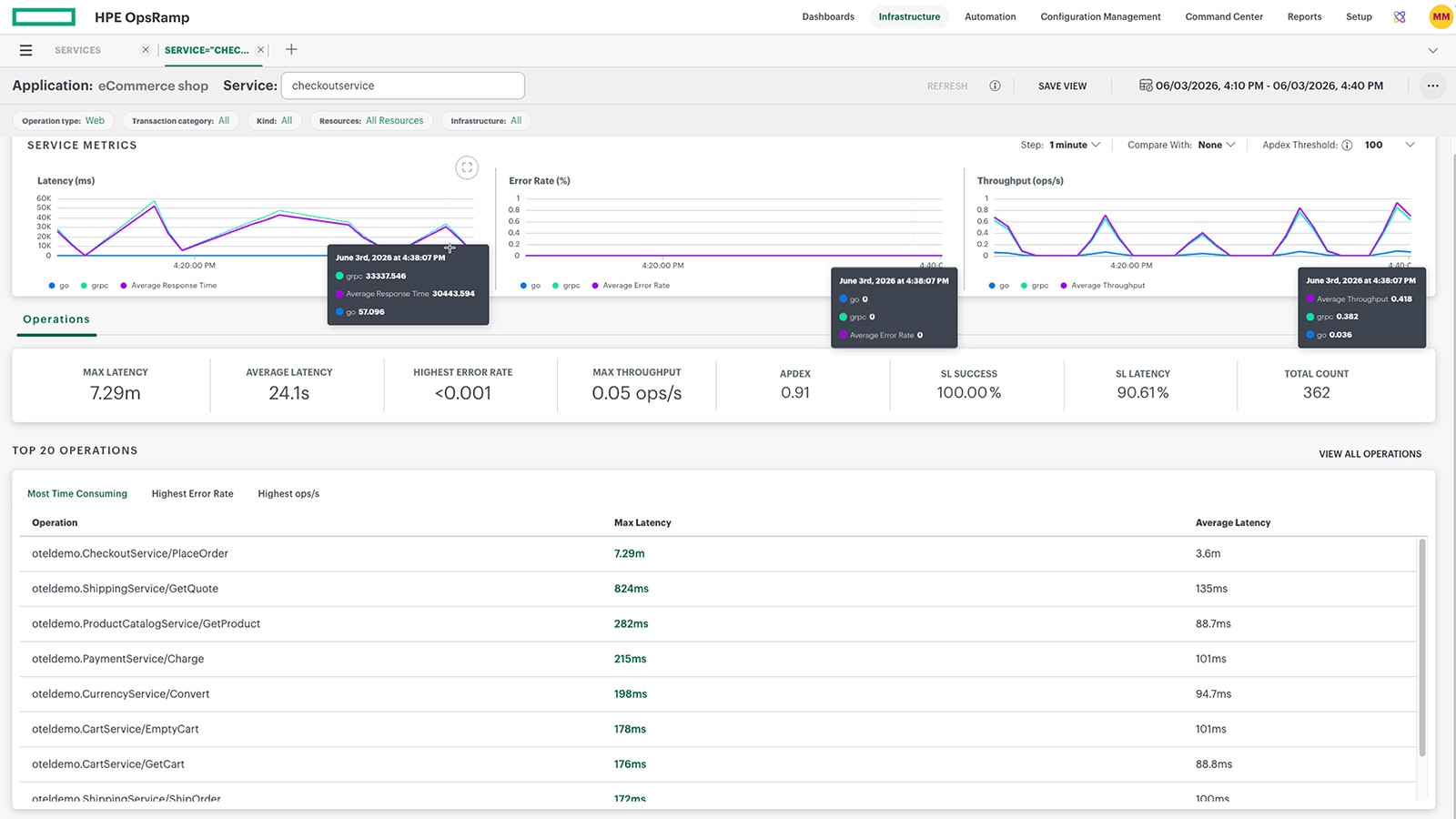This screenshot has width=1456, height=819.
Task: Click the date range 06/03/2026 text
Action: [1269, 86]
